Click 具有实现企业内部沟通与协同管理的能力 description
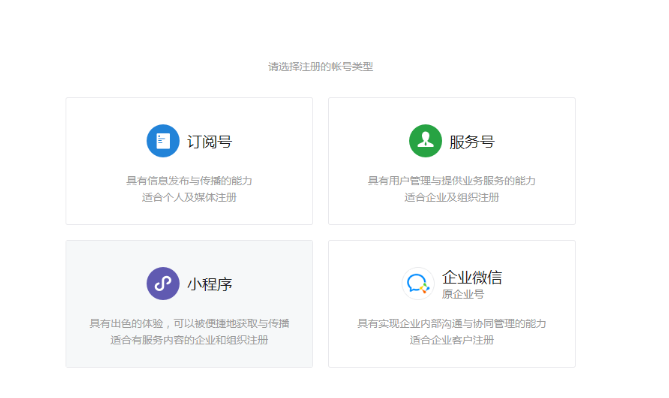 click(x=451, y=324)
